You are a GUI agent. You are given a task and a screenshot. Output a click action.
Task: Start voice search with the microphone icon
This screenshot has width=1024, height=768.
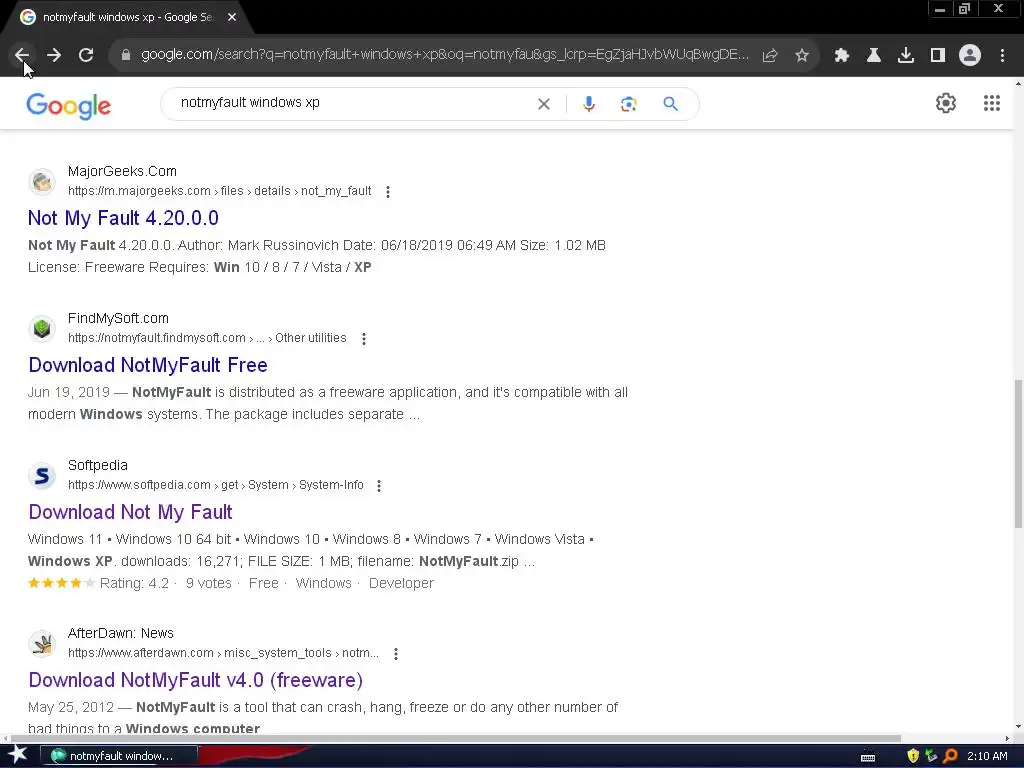coord(588,104)
